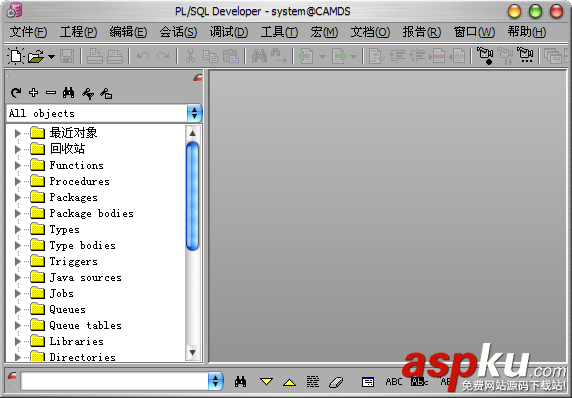This screenshot has height=398, width=572.
Task: Click the object browser scroll down arrow
Action: point(193,352)
